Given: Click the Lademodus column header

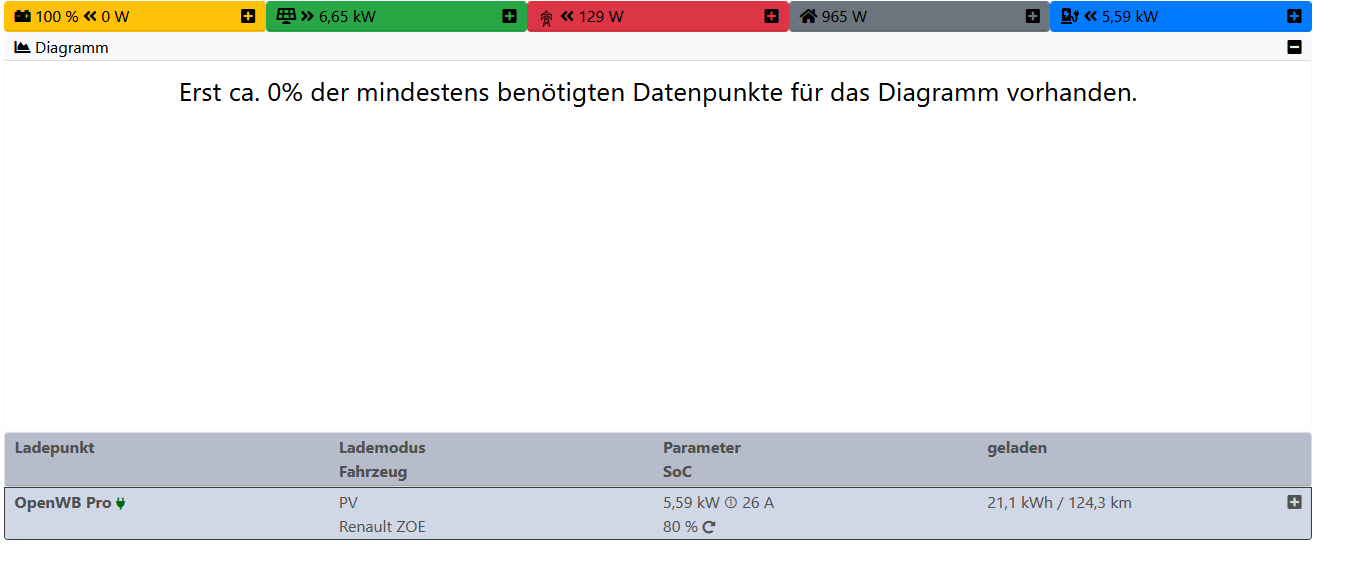Looking at the screenshot, I should pos(382,448).
